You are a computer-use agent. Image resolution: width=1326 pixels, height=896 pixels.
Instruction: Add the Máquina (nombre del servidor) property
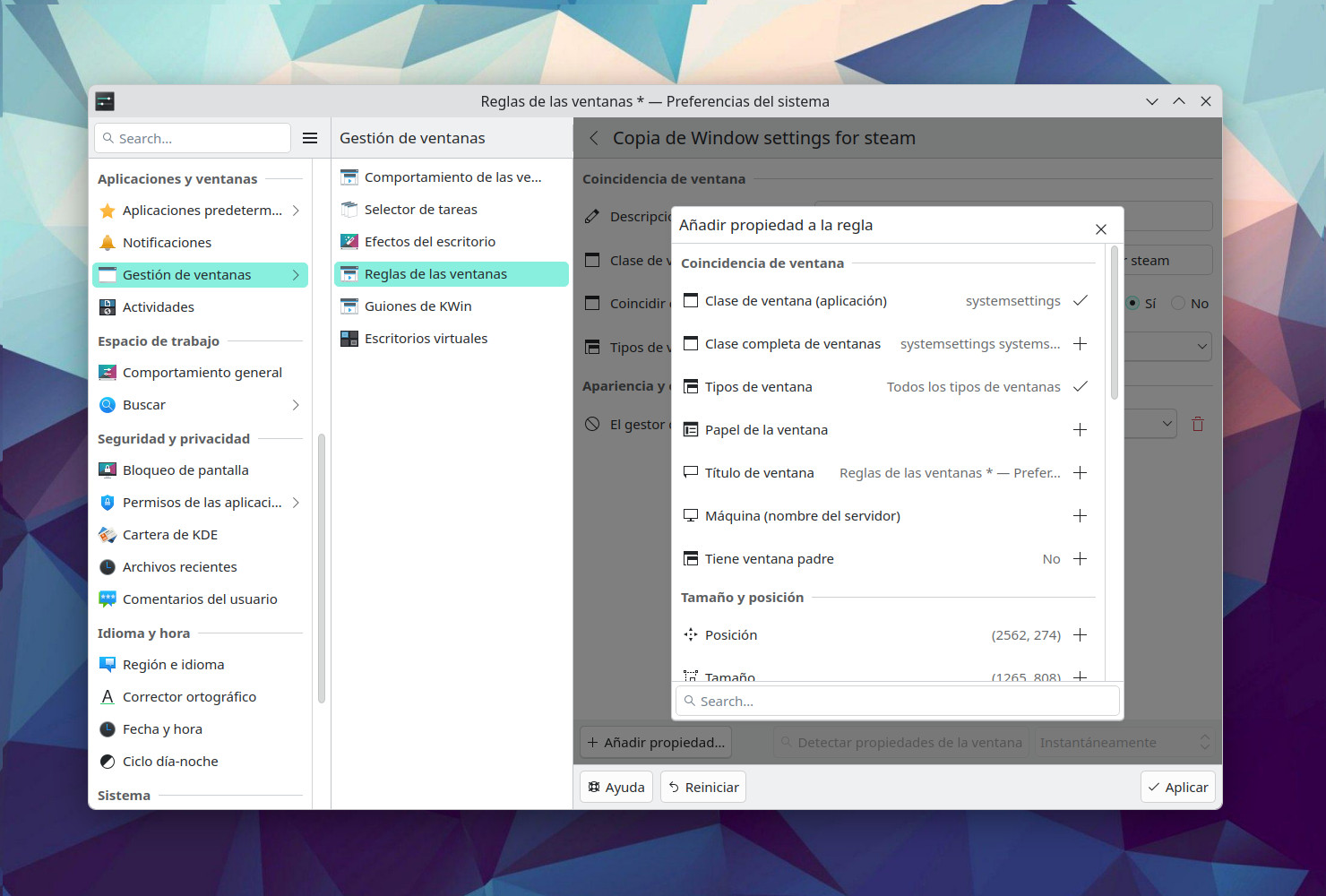(1081, 516)
